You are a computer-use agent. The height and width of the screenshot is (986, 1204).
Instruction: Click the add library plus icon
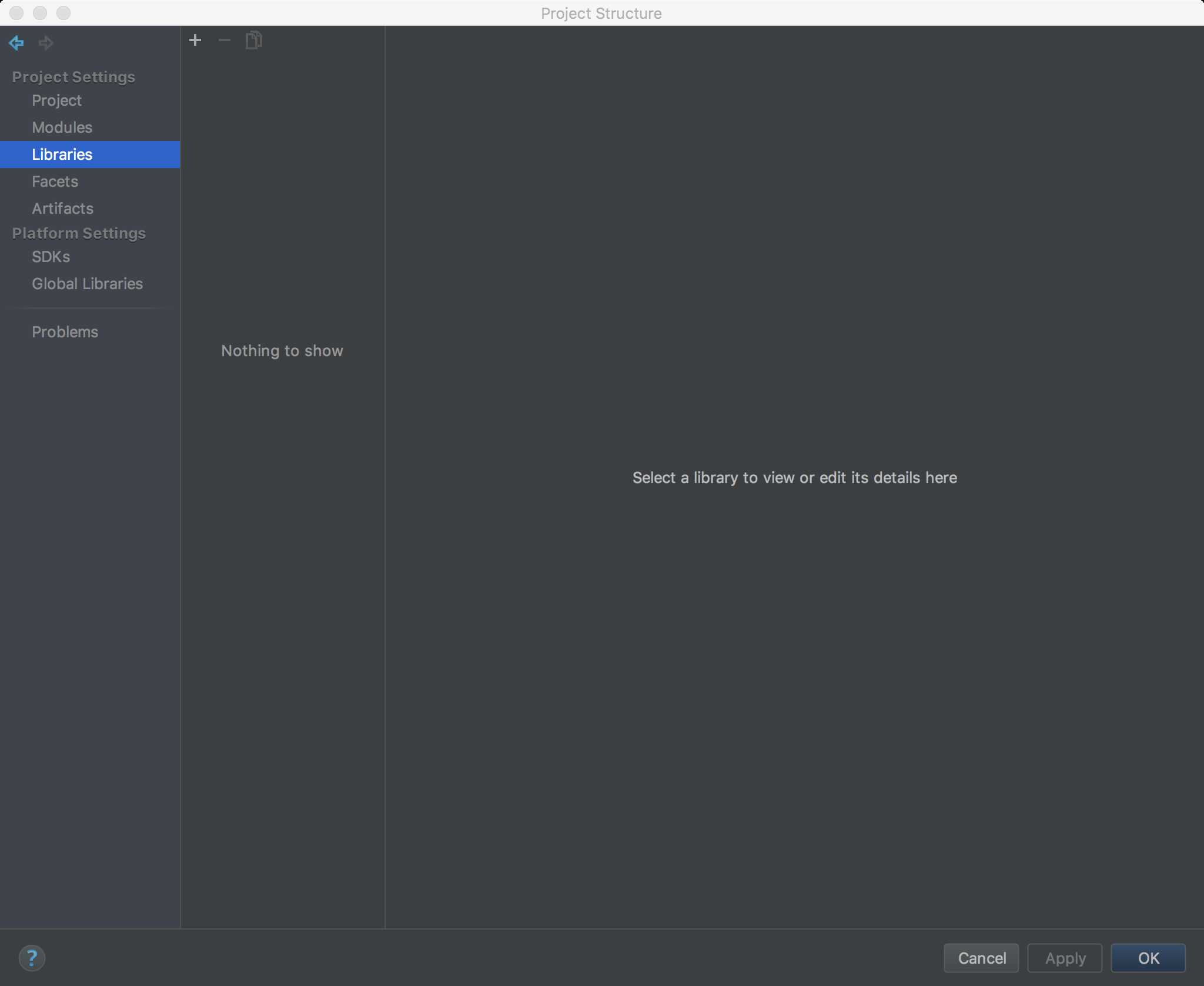[196, 40]
